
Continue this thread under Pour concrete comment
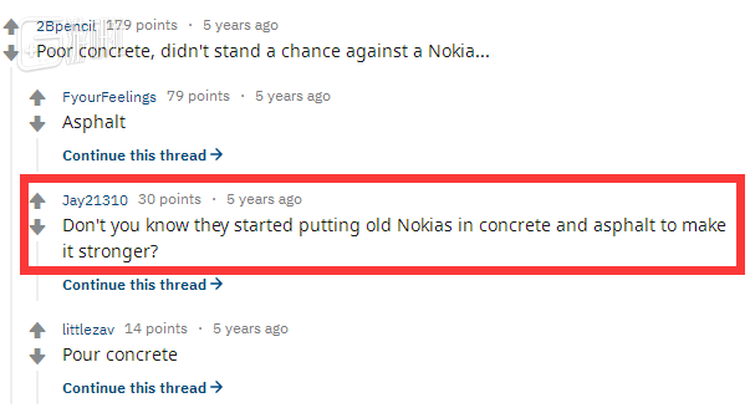click(142, 388)
